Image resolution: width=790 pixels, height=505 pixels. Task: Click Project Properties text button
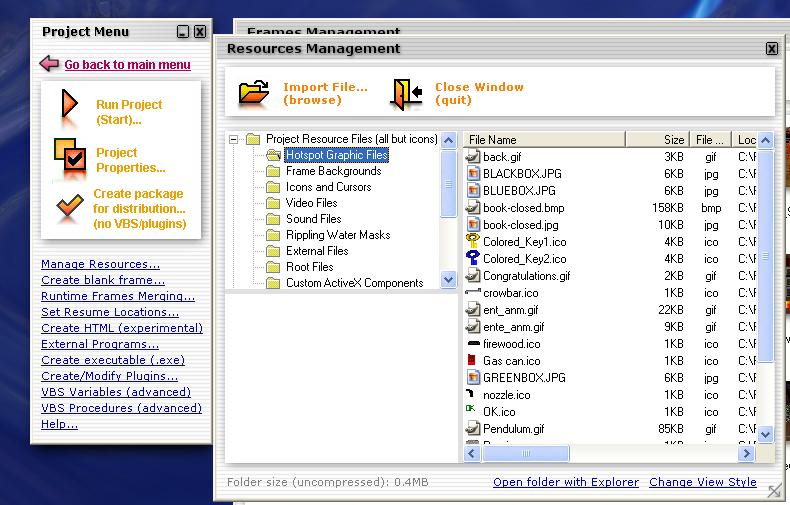130,160
